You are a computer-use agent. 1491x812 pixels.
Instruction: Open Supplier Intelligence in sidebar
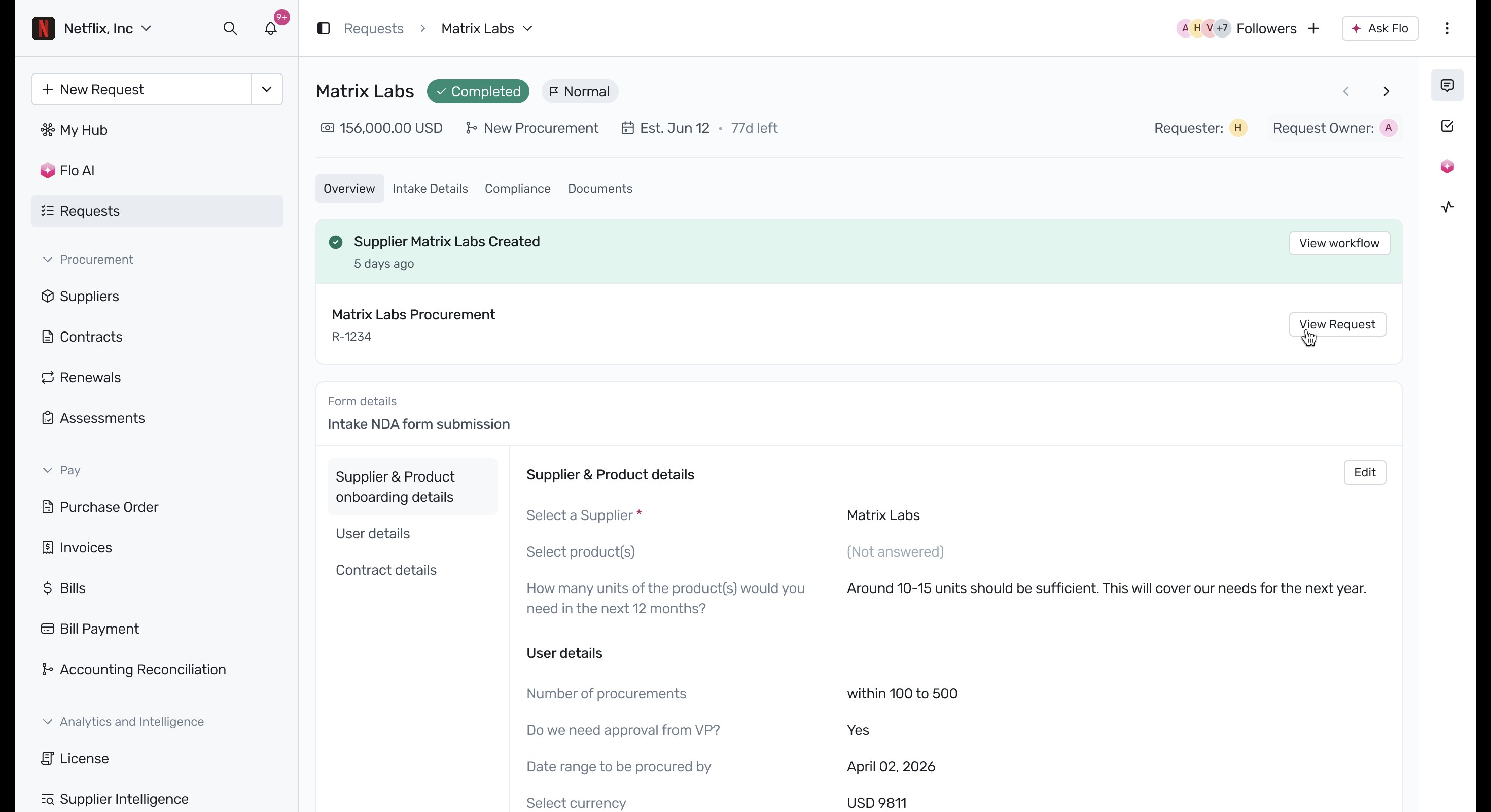pos(157,799)
